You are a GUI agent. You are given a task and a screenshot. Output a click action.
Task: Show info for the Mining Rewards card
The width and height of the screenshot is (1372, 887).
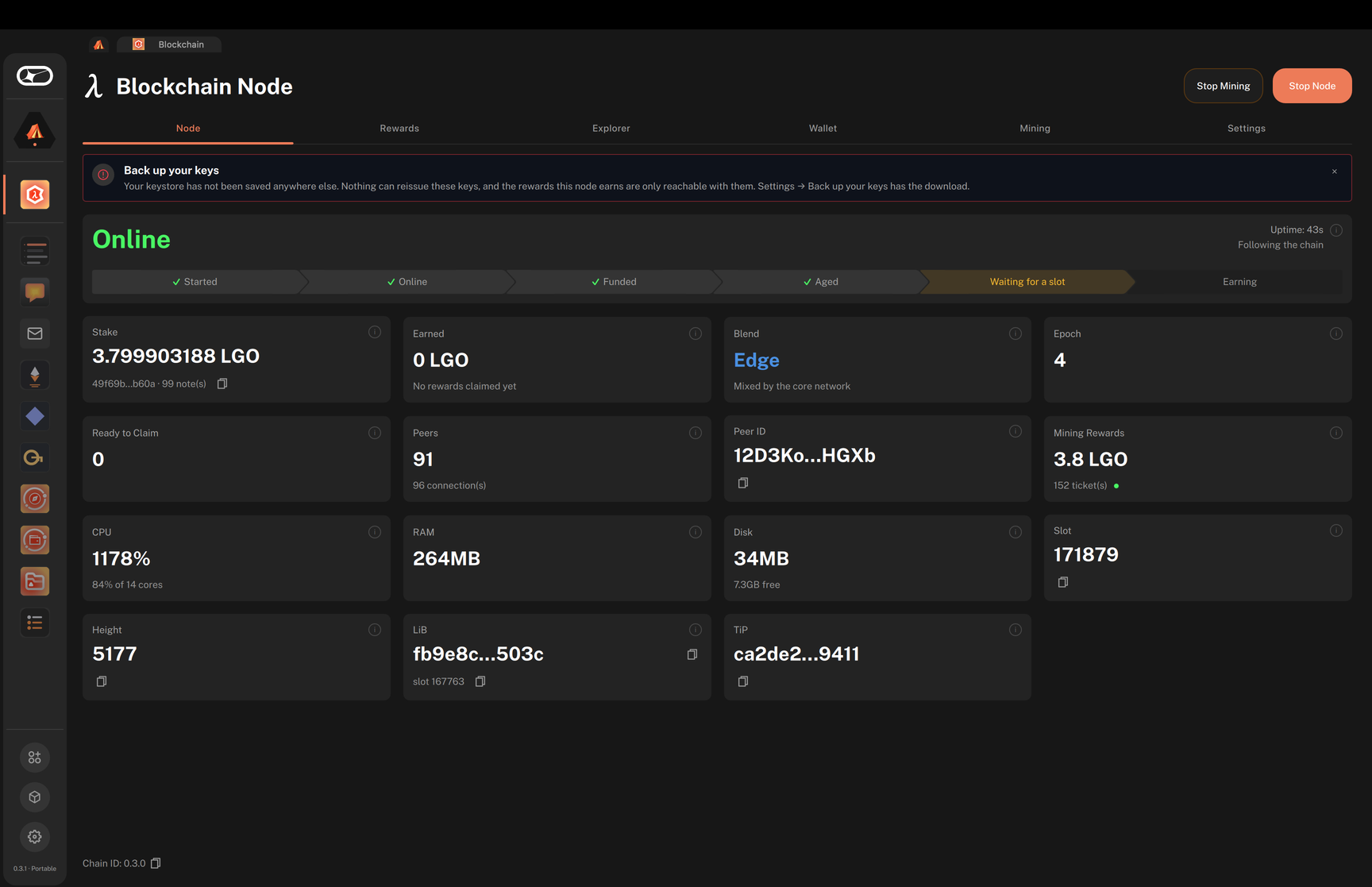point(1336,433)
